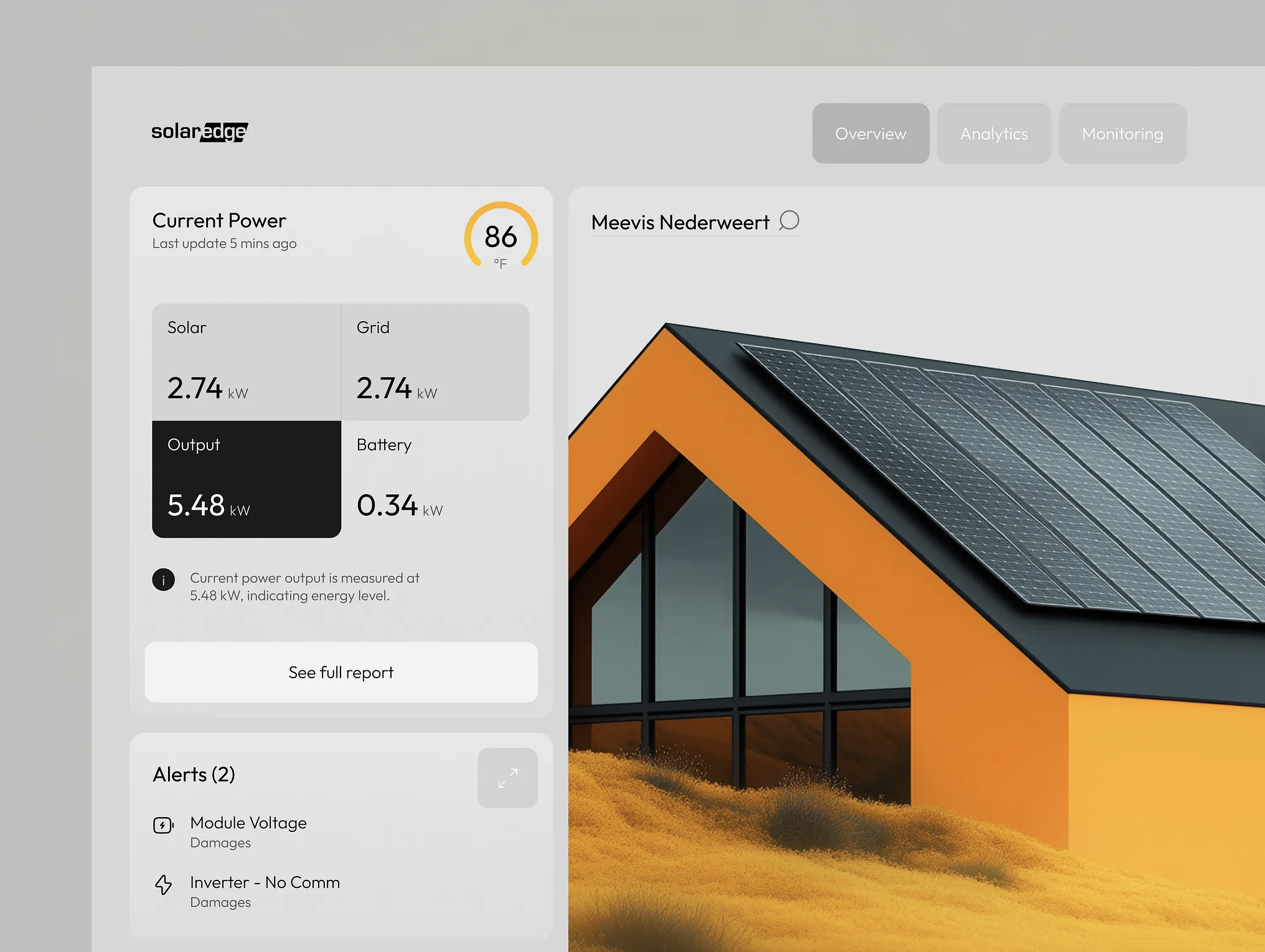Select the Solar 2.74 kW tile
The image size is (1265, 952).
(x=247, y=362)
